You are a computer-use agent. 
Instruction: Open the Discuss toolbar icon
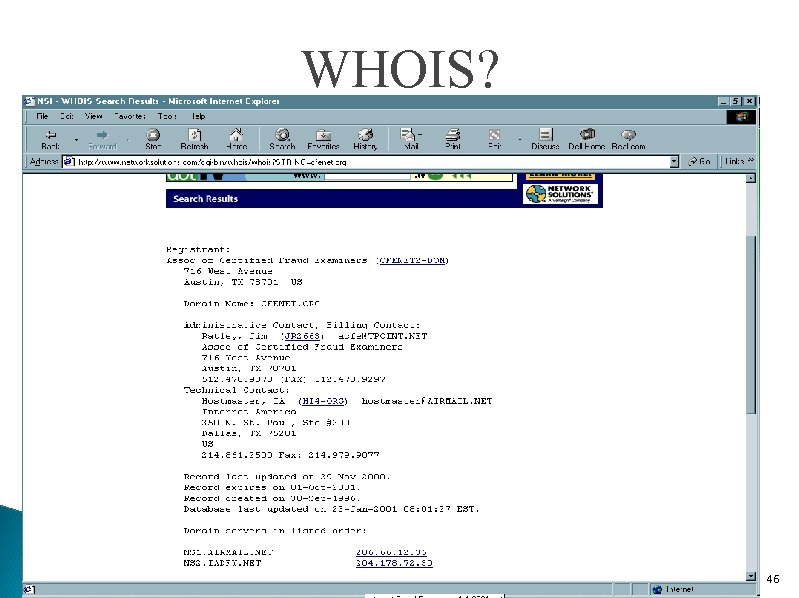(545, 139)
